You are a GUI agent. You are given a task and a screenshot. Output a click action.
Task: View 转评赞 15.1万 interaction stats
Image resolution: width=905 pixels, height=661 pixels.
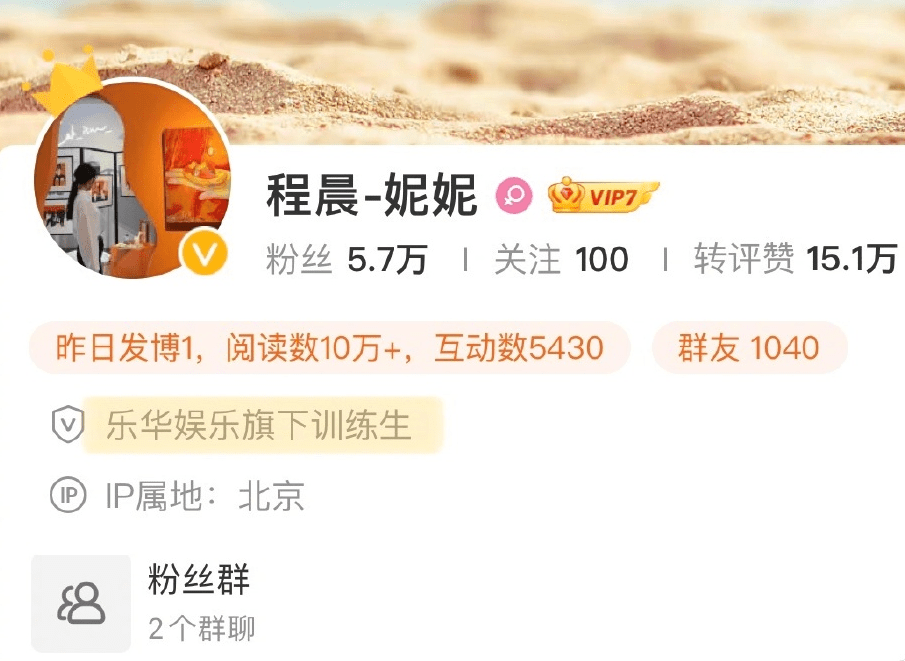[795, 258]
